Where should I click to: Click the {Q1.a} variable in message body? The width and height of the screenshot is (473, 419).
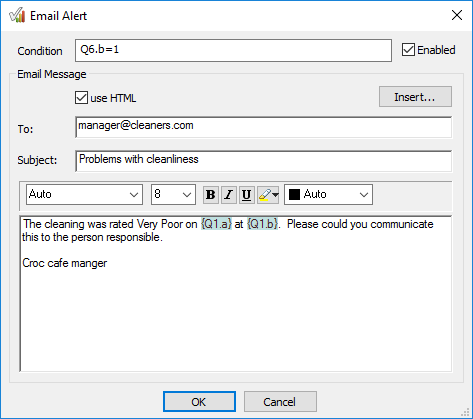[216, 224]
